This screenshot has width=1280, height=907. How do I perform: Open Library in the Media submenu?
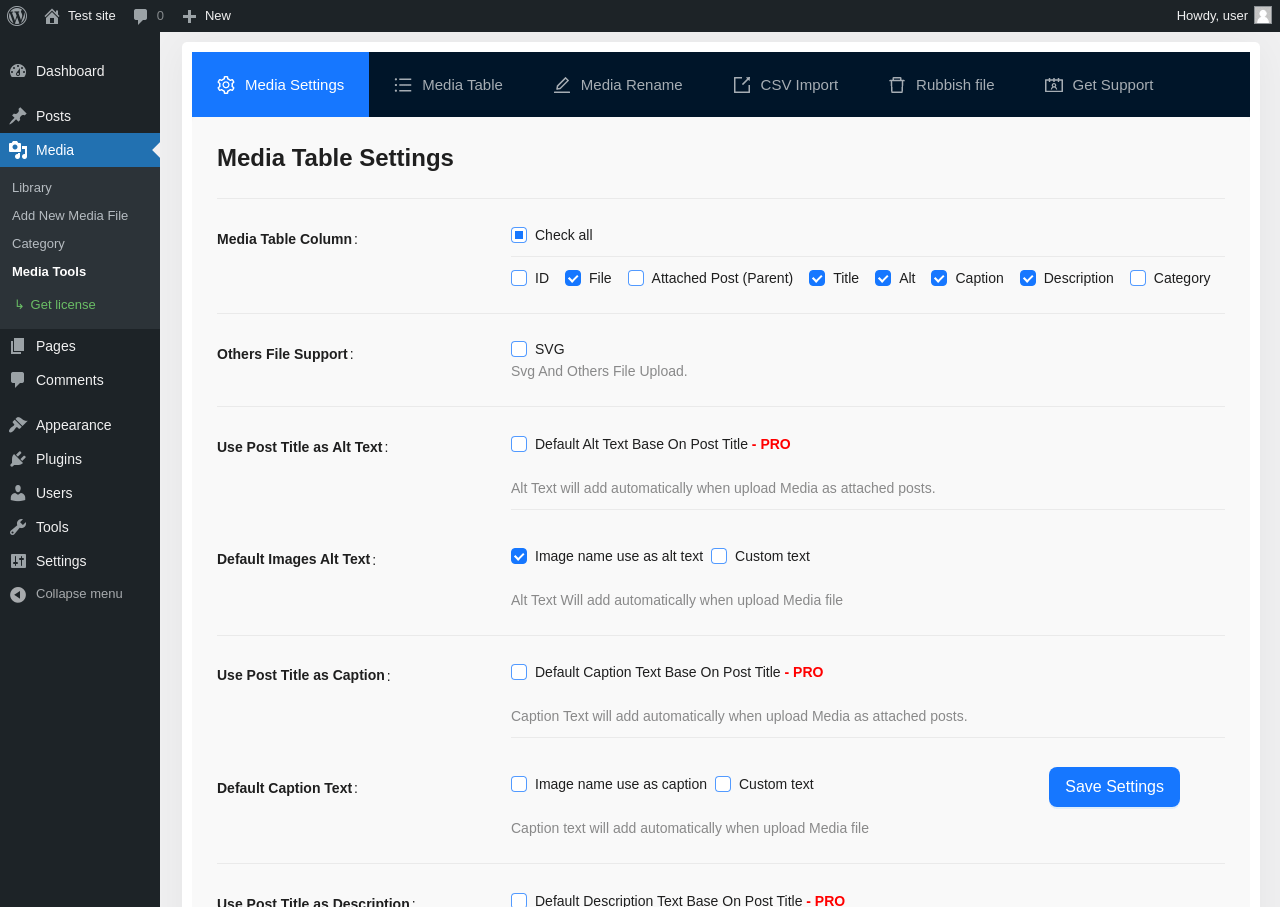(32, 188)
